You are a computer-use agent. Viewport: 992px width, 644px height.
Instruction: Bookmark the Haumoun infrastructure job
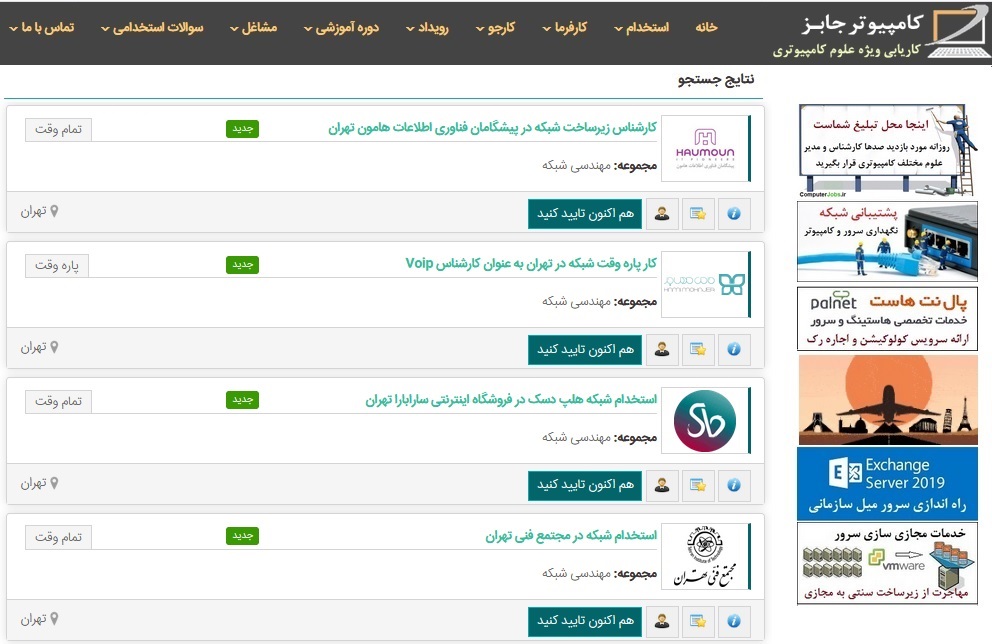tap(698, 214)
